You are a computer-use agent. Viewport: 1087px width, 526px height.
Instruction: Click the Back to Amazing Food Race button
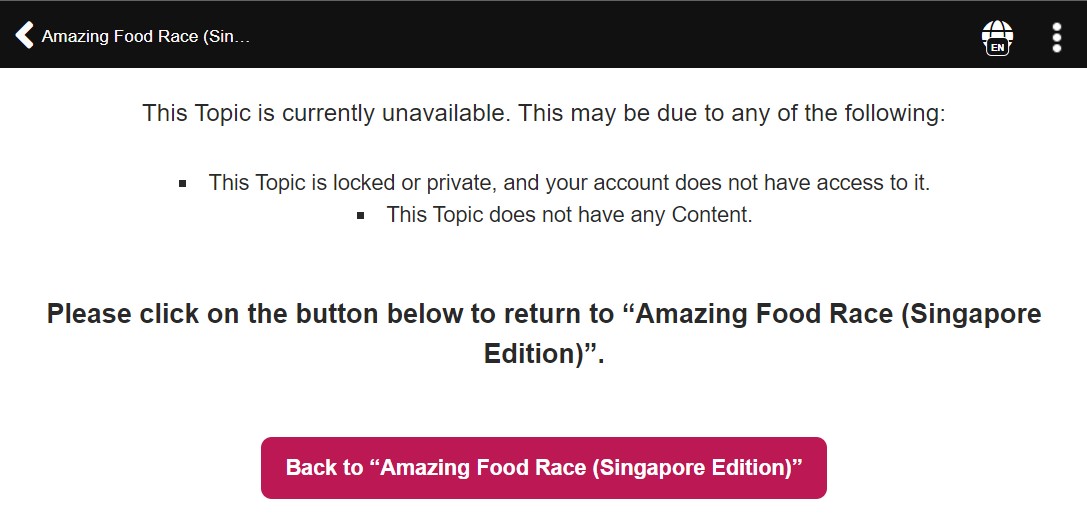tap(544, 468)
